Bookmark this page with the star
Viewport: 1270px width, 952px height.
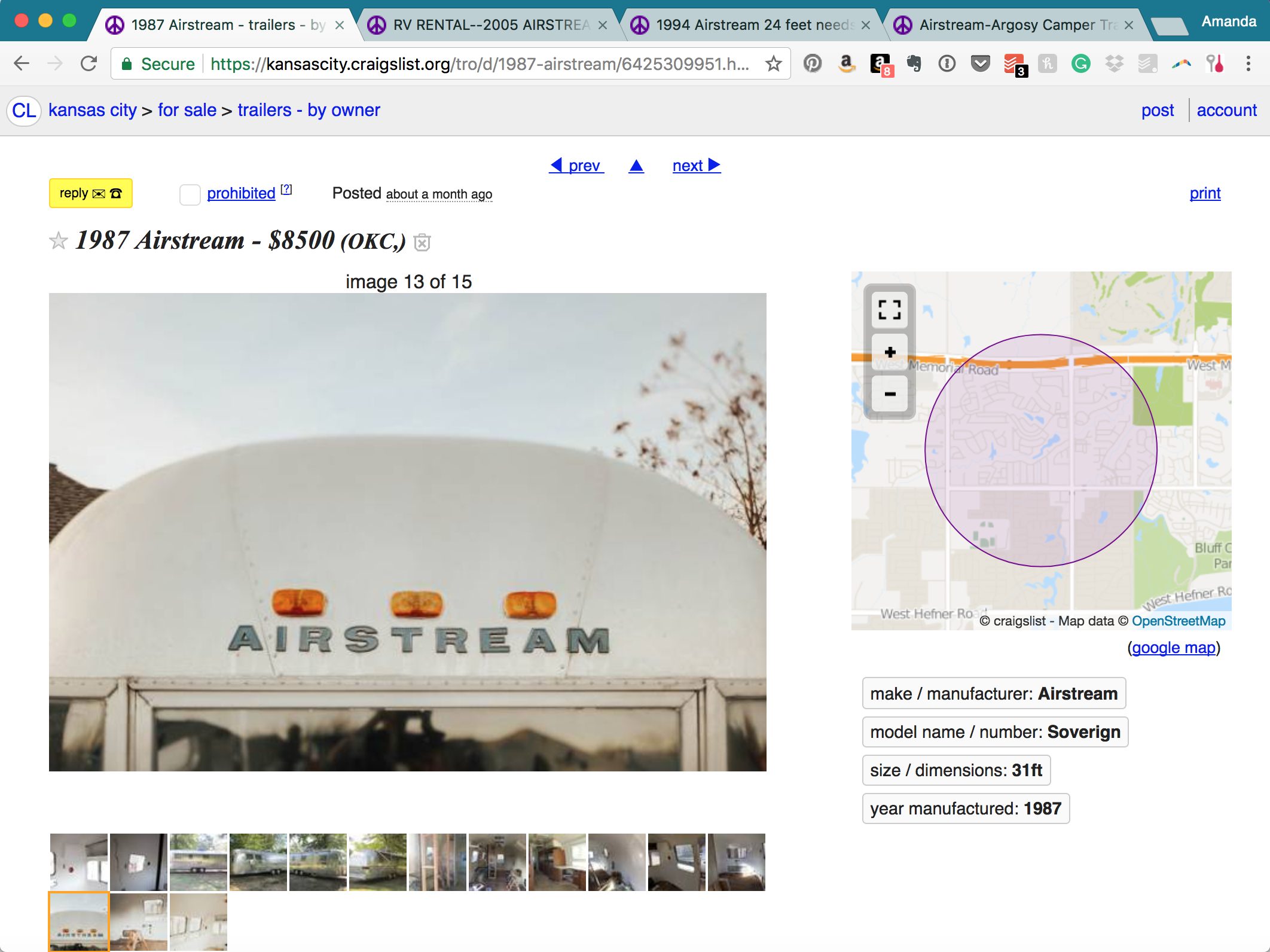(x=774, y=63)
